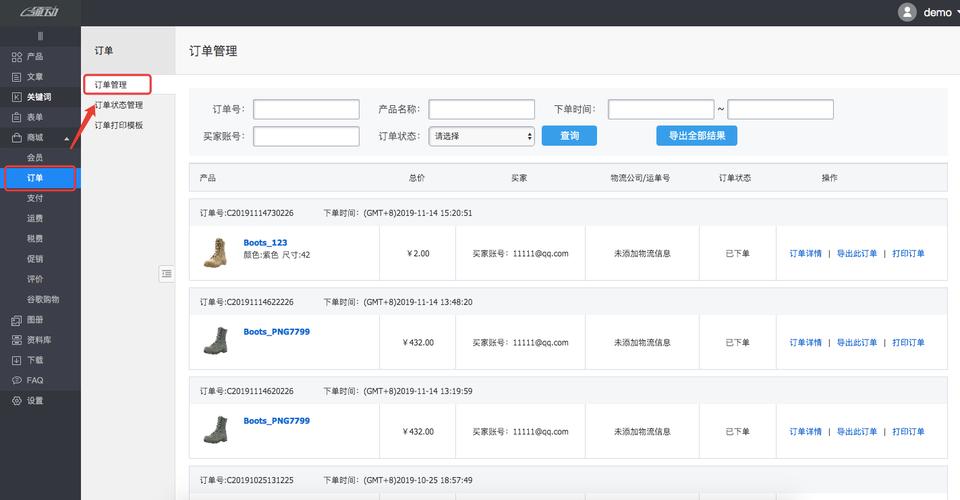Open the 图册 gallery icon
The height and width of the screenshot is (500, 960).
click(17, 320)
